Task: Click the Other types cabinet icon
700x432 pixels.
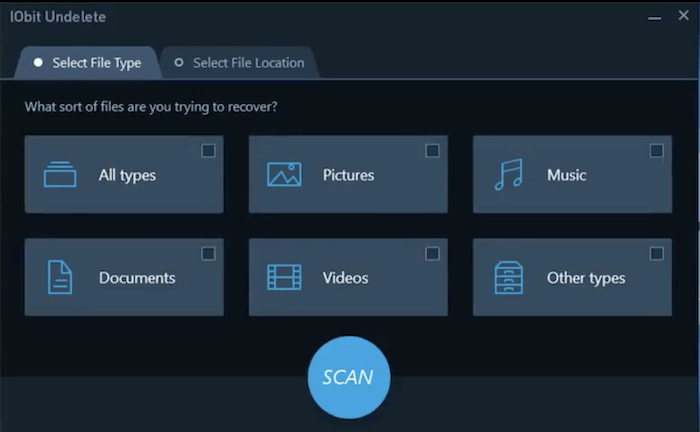Action: (509, 278)
